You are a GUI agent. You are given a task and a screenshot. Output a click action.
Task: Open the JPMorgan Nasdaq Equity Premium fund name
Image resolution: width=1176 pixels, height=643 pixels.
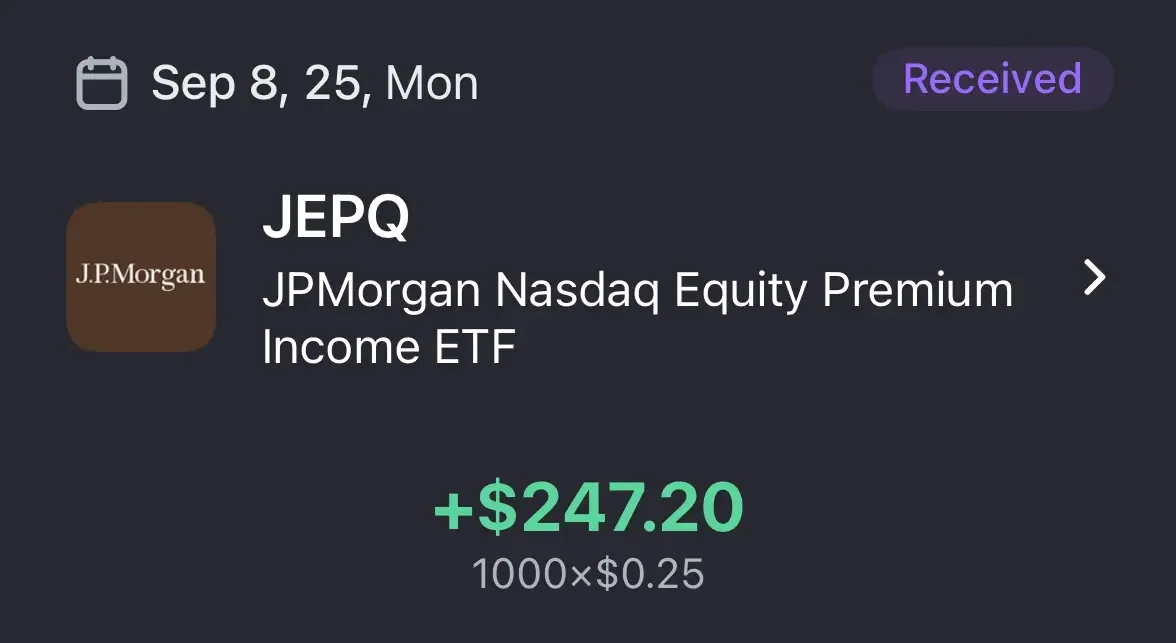click(x=637, y=292)
